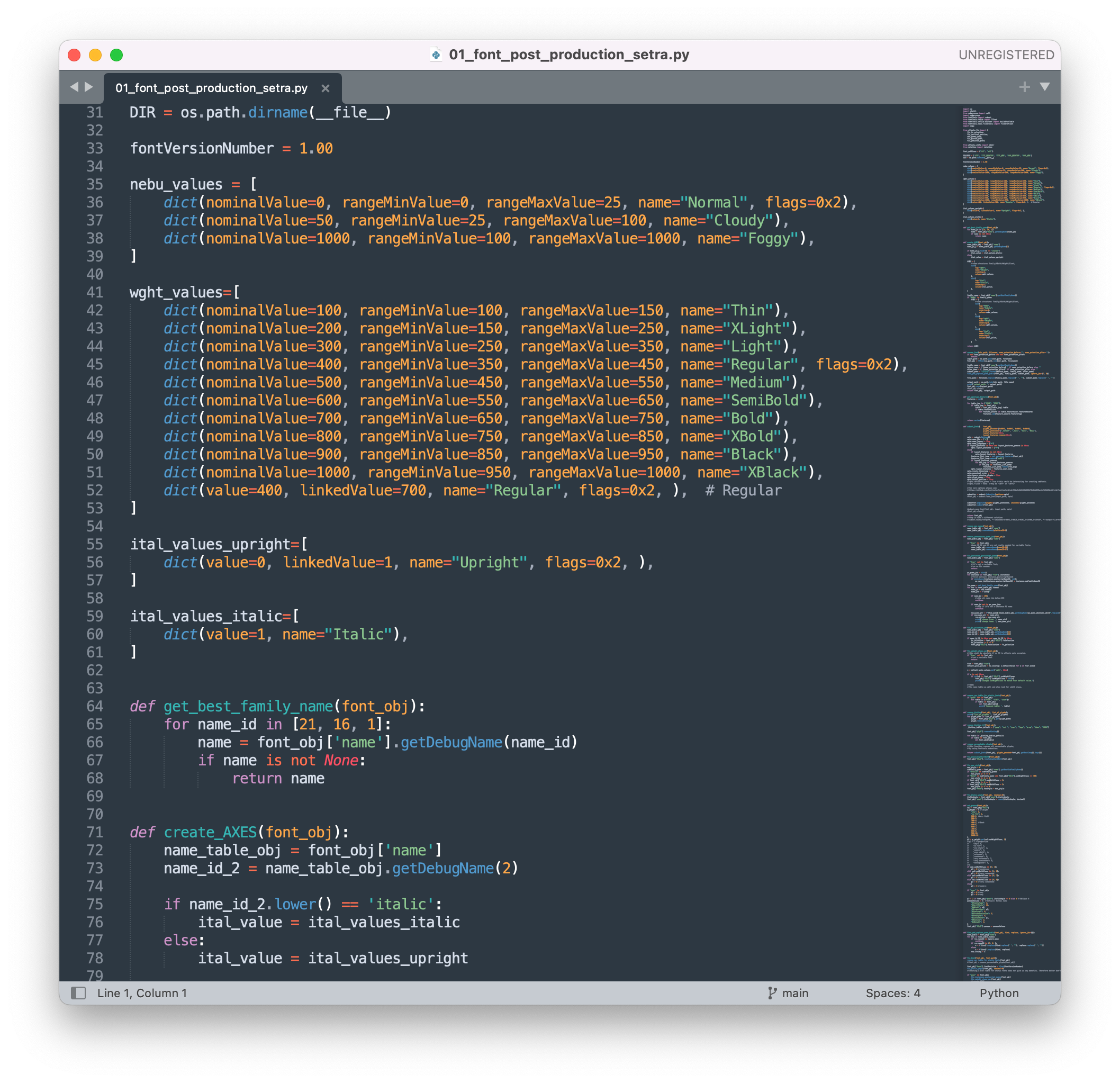Click line number 41 in gutter
1120x1083 pixels.
(x=95, y=292)
